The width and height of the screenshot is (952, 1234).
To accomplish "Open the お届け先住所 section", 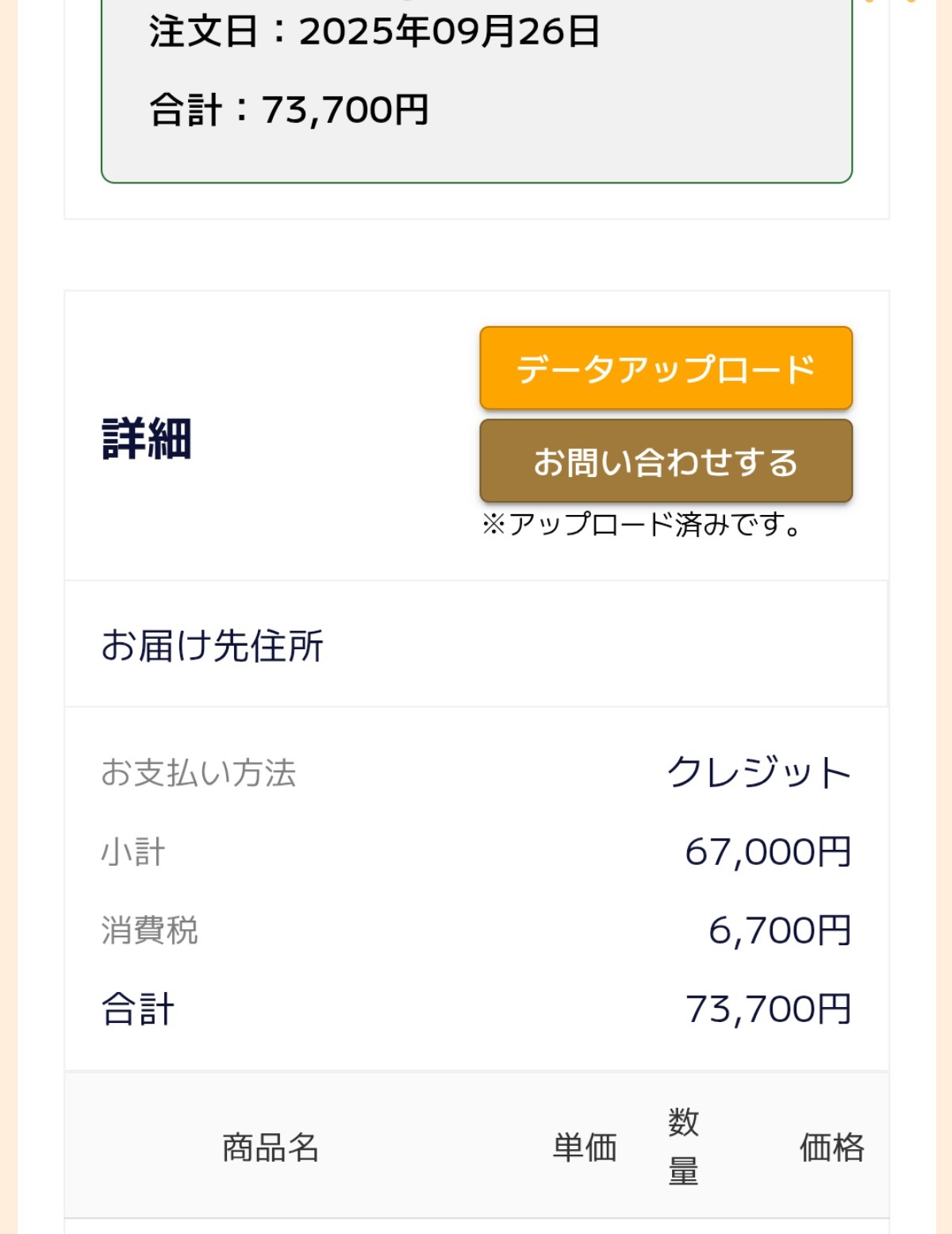I will [212, 645].
